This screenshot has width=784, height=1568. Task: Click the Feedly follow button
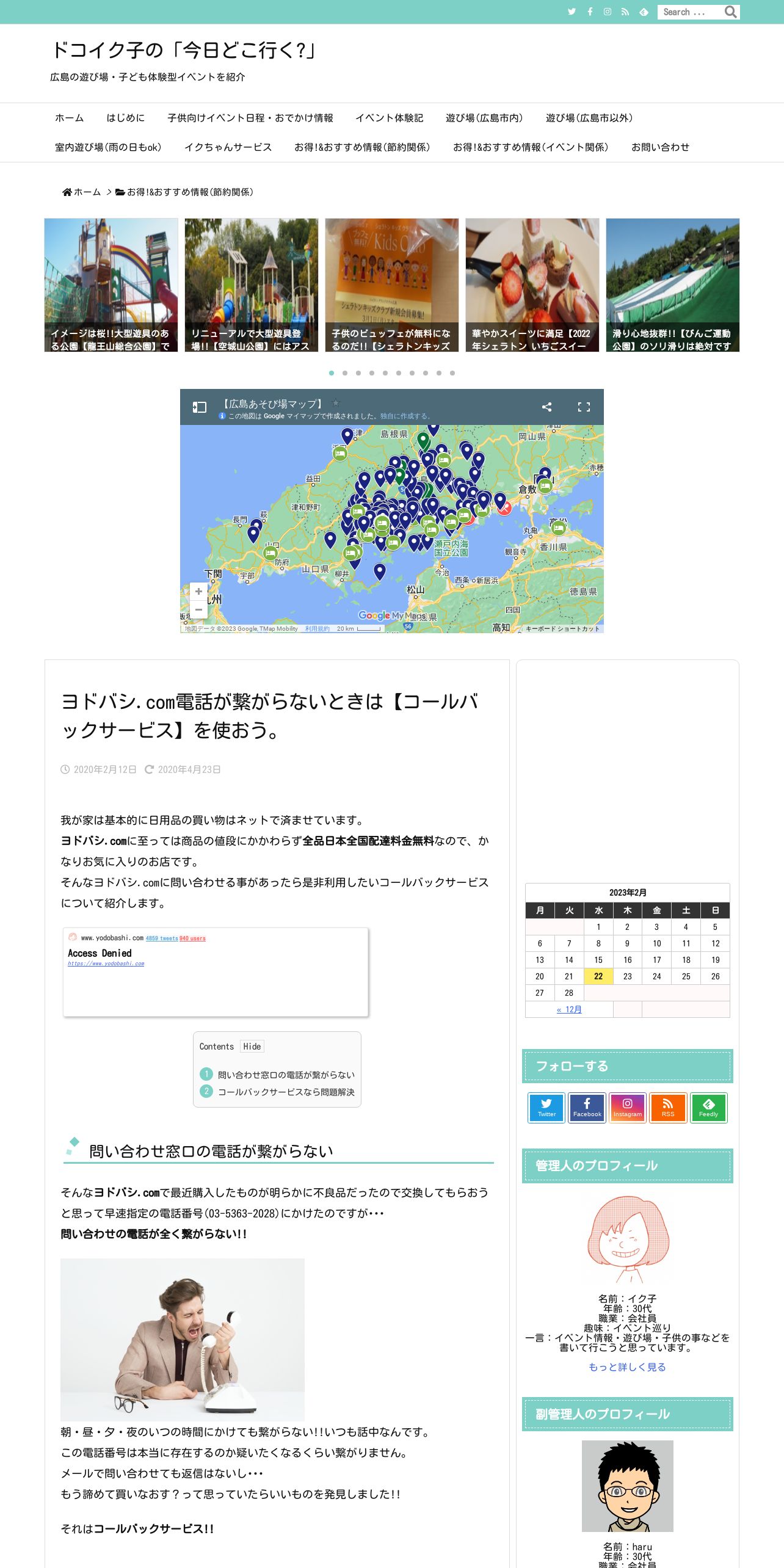point(708,1108)
